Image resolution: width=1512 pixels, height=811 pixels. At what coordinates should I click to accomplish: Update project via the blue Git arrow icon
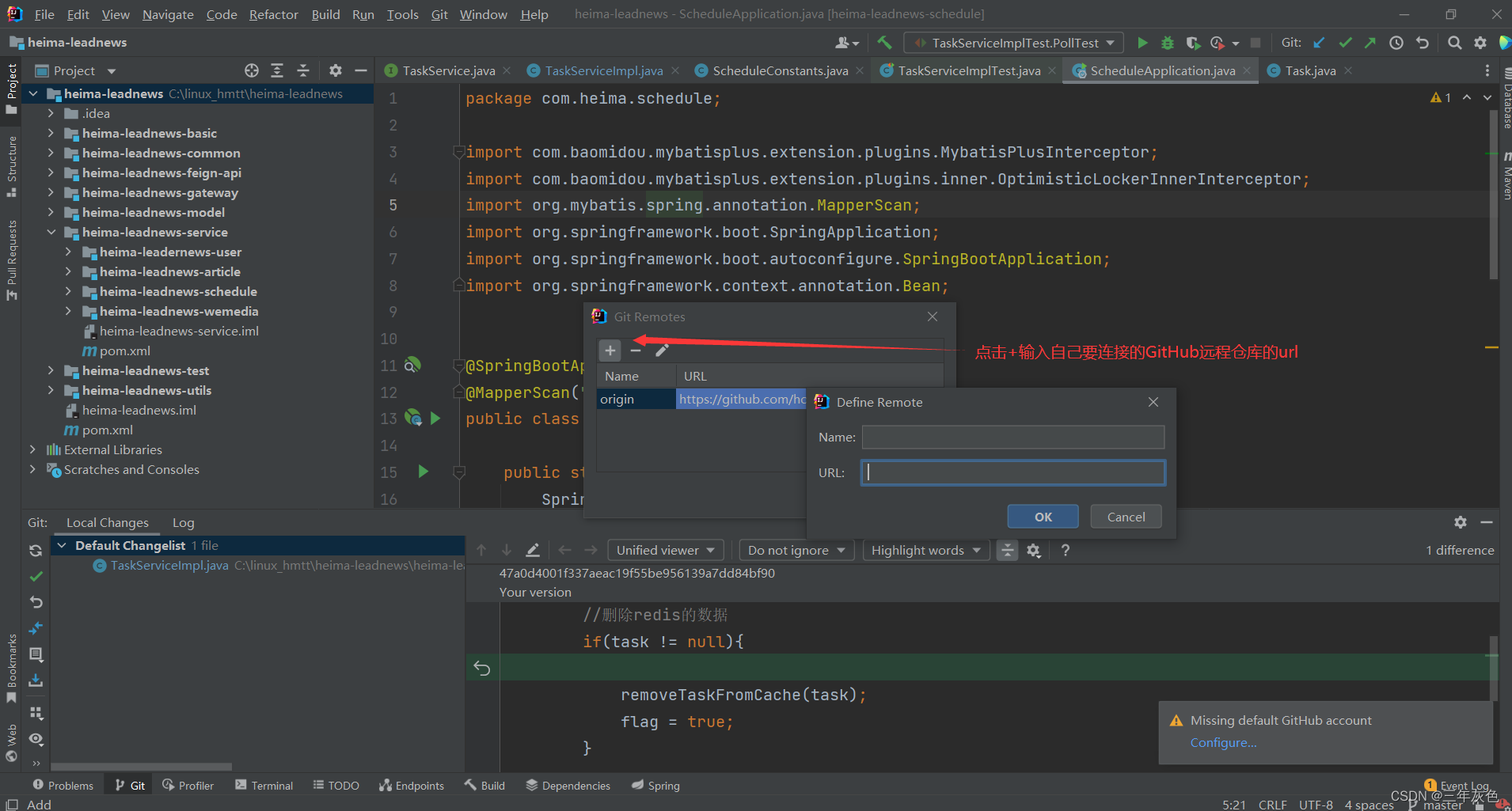1320,43
